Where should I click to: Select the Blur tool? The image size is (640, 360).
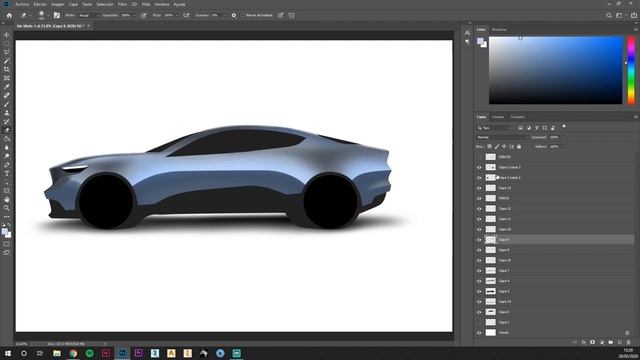pyautogui.click(x=7, y=147)
